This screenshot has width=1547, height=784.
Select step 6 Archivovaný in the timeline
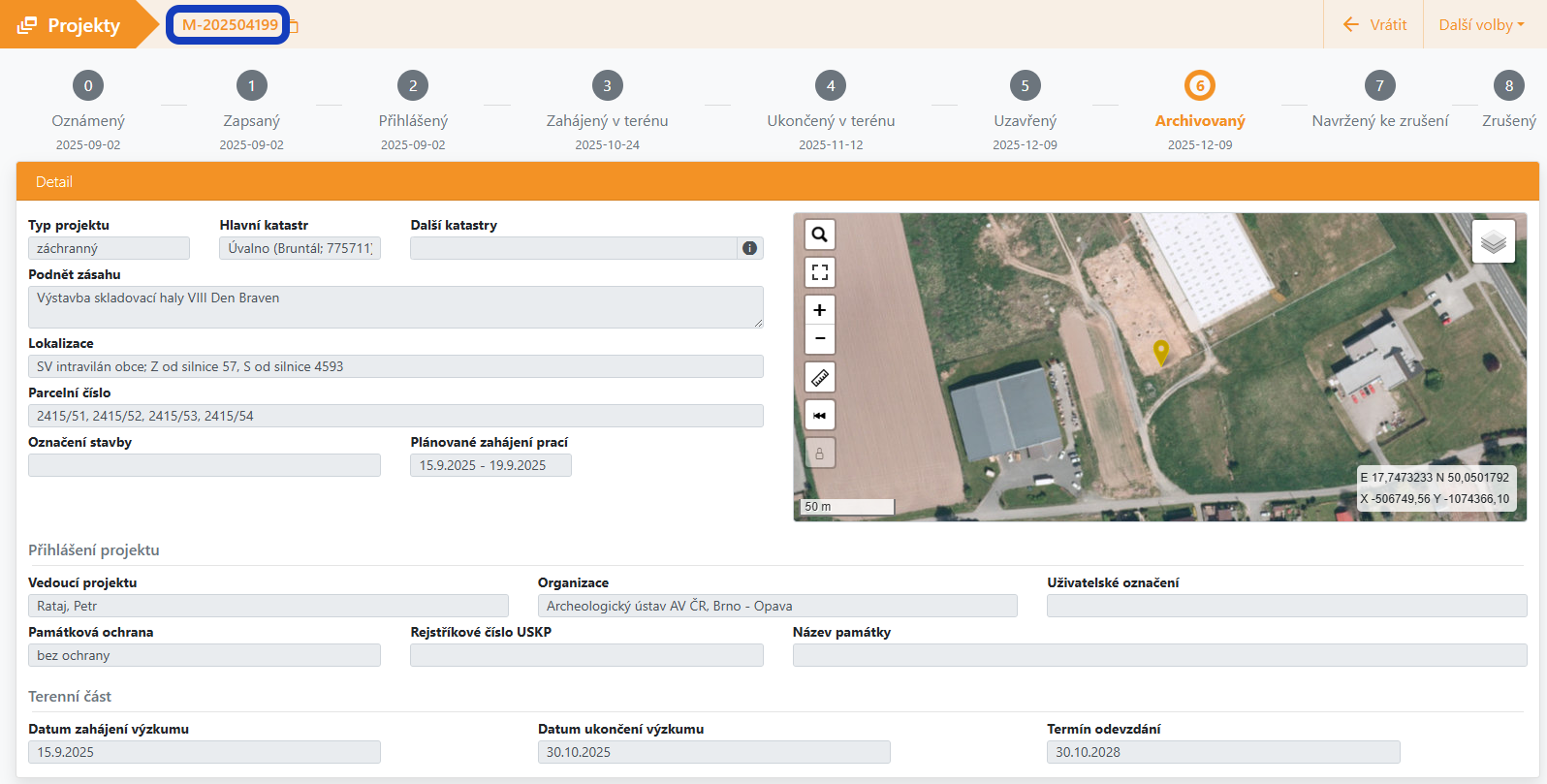coord(1199,86)
